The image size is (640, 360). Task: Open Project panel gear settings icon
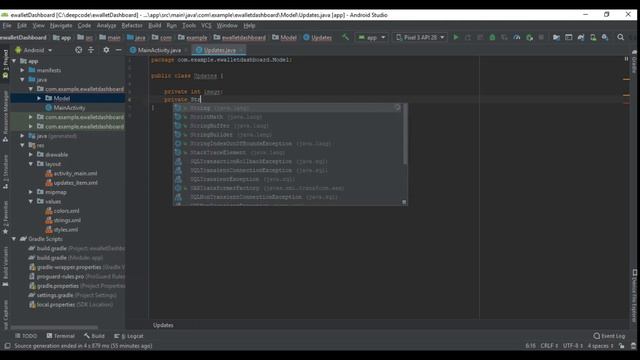point(106,50)
